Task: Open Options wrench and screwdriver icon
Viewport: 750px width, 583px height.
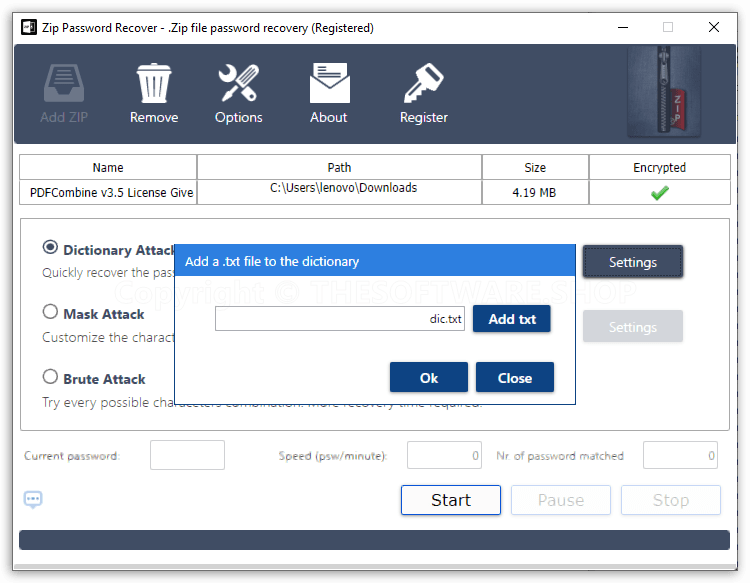Action: click(238, 84)
